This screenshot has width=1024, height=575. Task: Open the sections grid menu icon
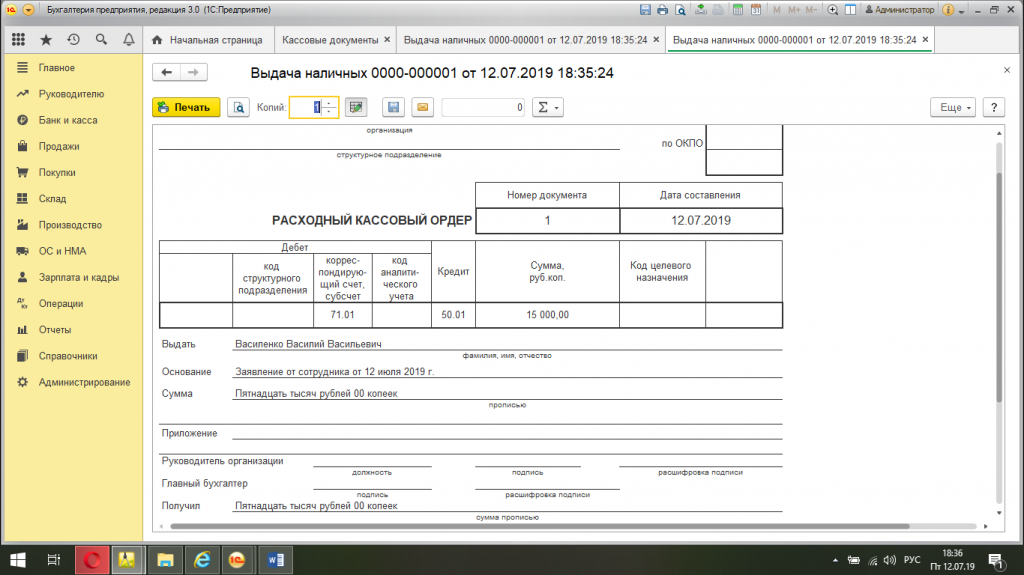pyautogui.click(x=18, y=40)
